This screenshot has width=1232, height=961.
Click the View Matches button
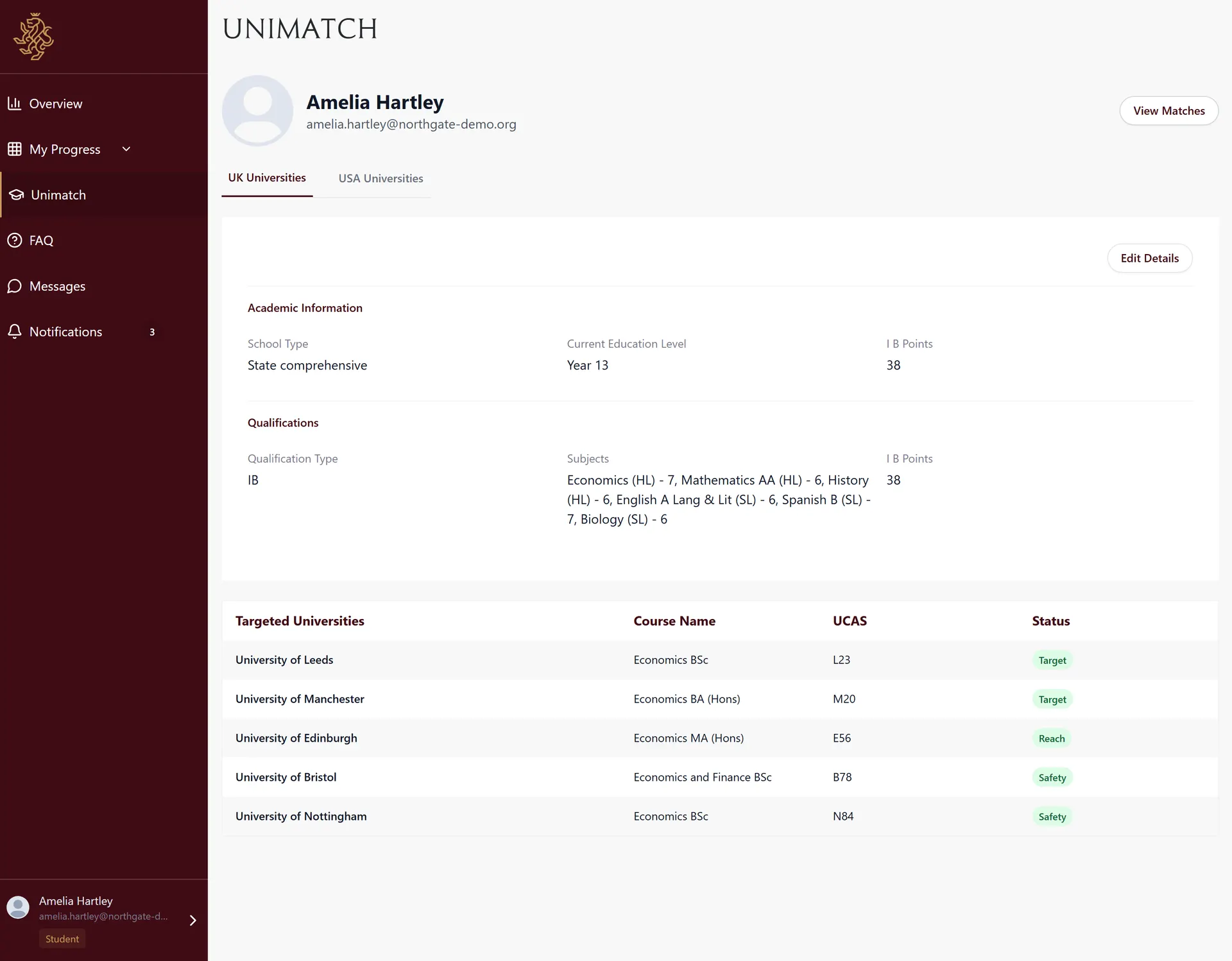click(x=1168, y=110)
